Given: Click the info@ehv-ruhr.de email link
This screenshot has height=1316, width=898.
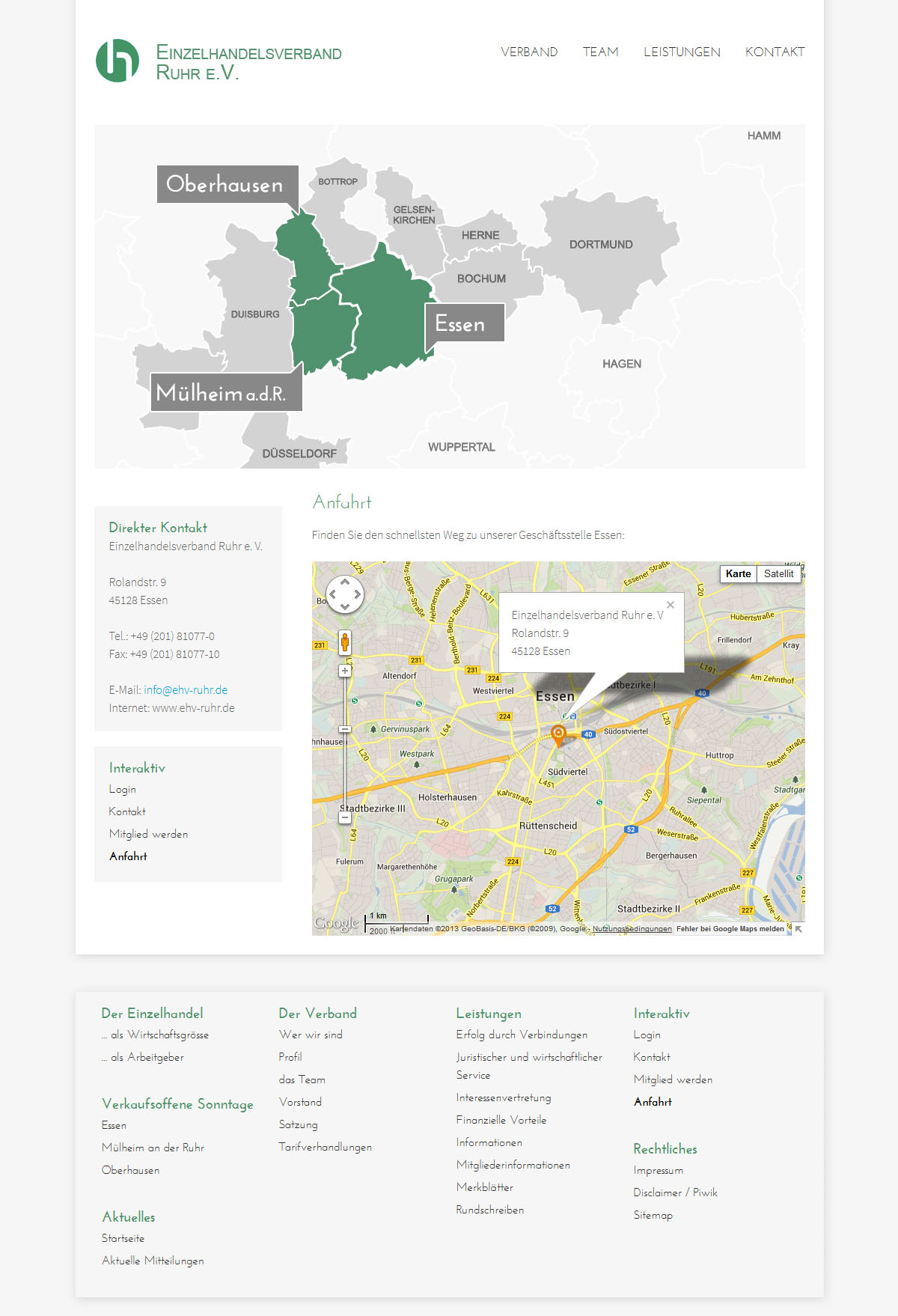Looking at the screenshot, I should click(x=186, y=690).
